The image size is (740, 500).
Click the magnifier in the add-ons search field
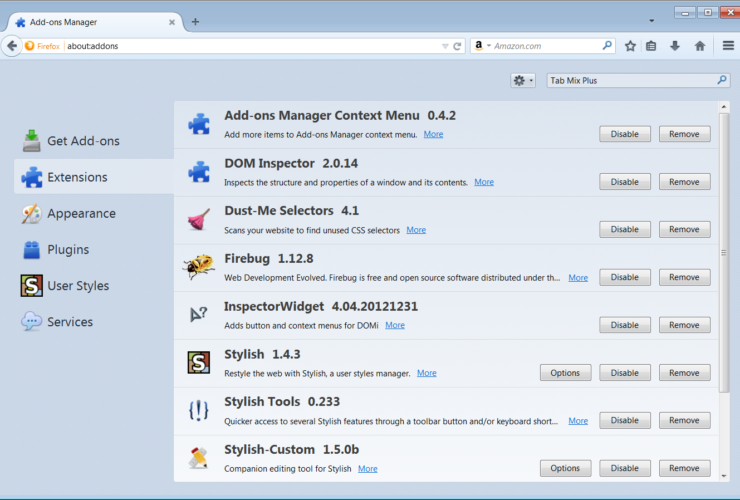(x=722, y=80)
